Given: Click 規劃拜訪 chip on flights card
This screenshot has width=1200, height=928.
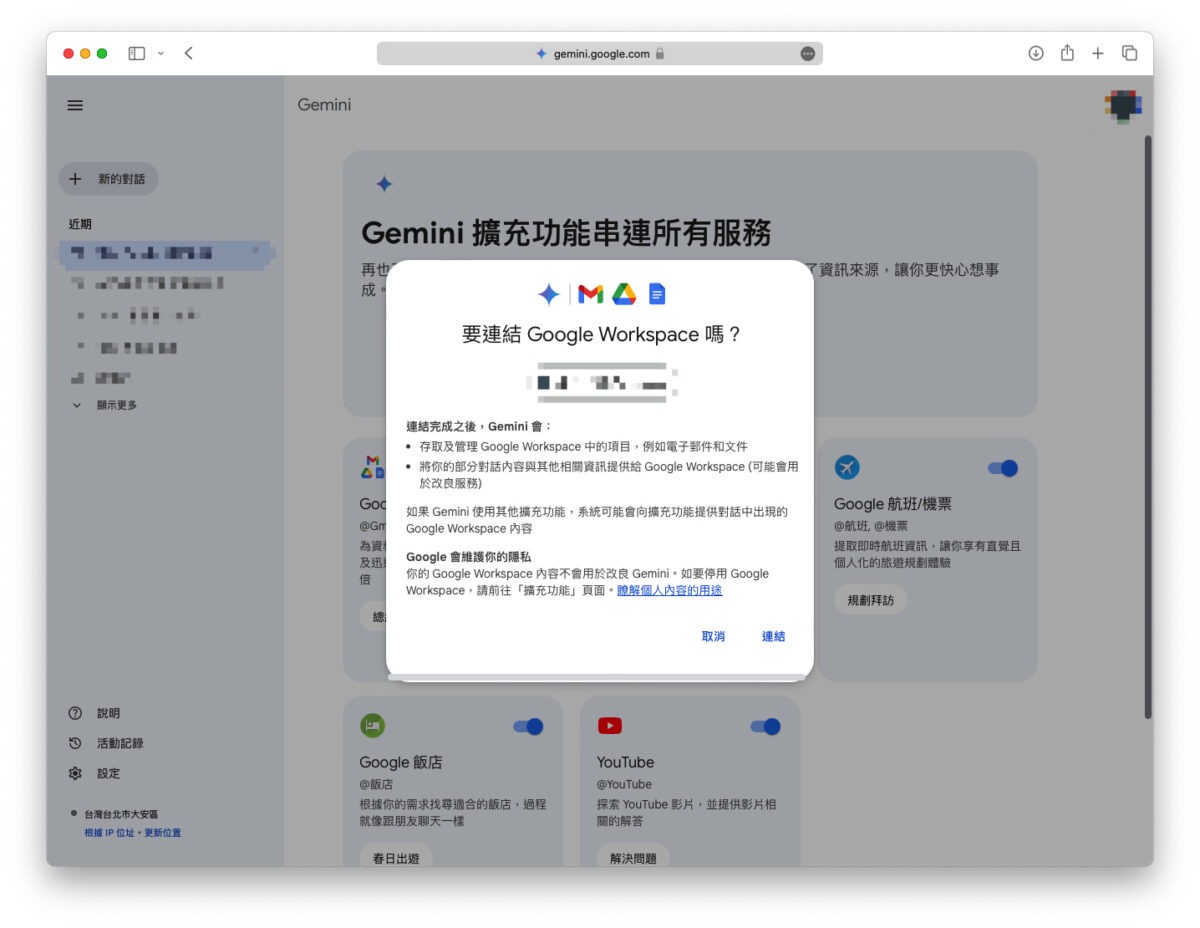Looking at the screenshot, I should [x=870, y=600].
